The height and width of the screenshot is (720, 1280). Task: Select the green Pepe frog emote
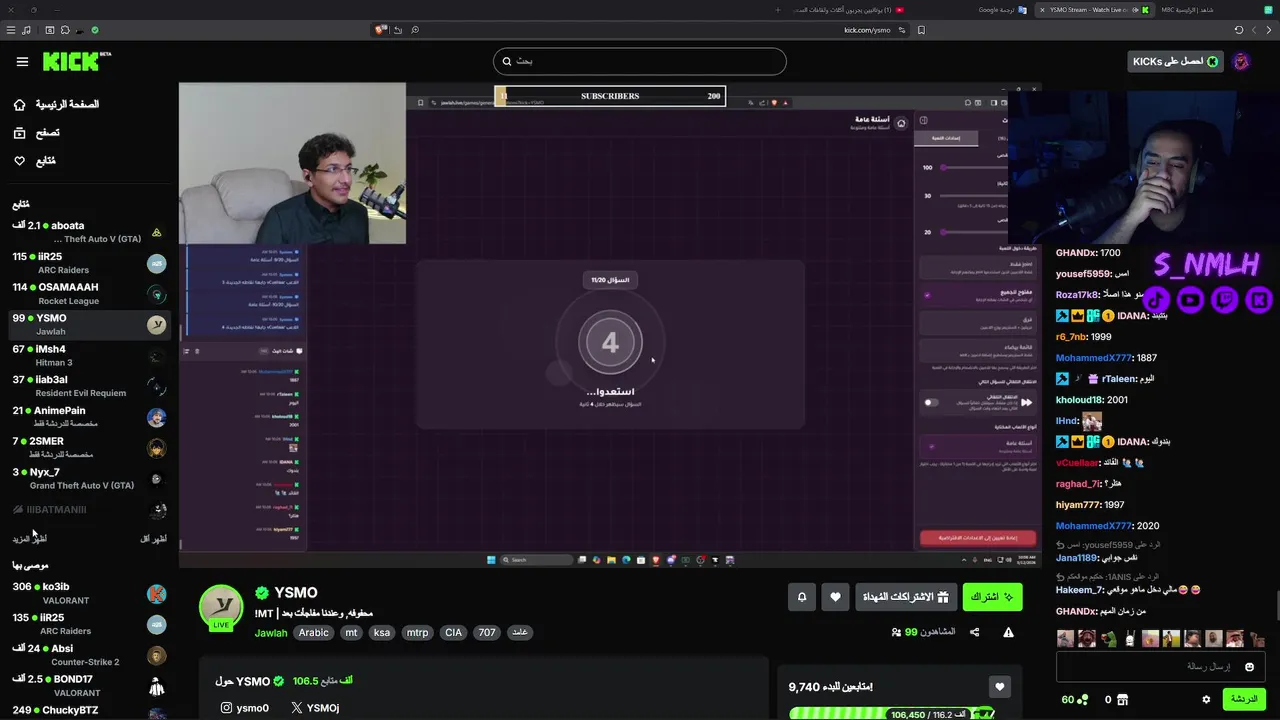coord(1108,638)
